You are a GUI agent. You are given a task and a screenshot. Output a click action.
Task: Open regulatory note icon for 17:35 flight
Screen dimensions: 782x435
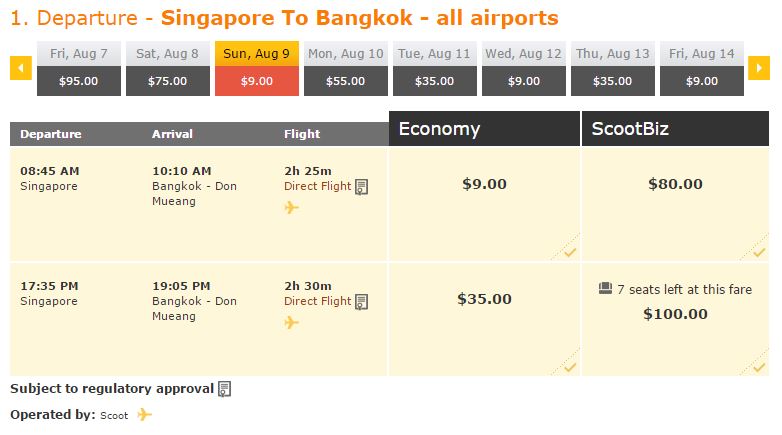(362, 302)
